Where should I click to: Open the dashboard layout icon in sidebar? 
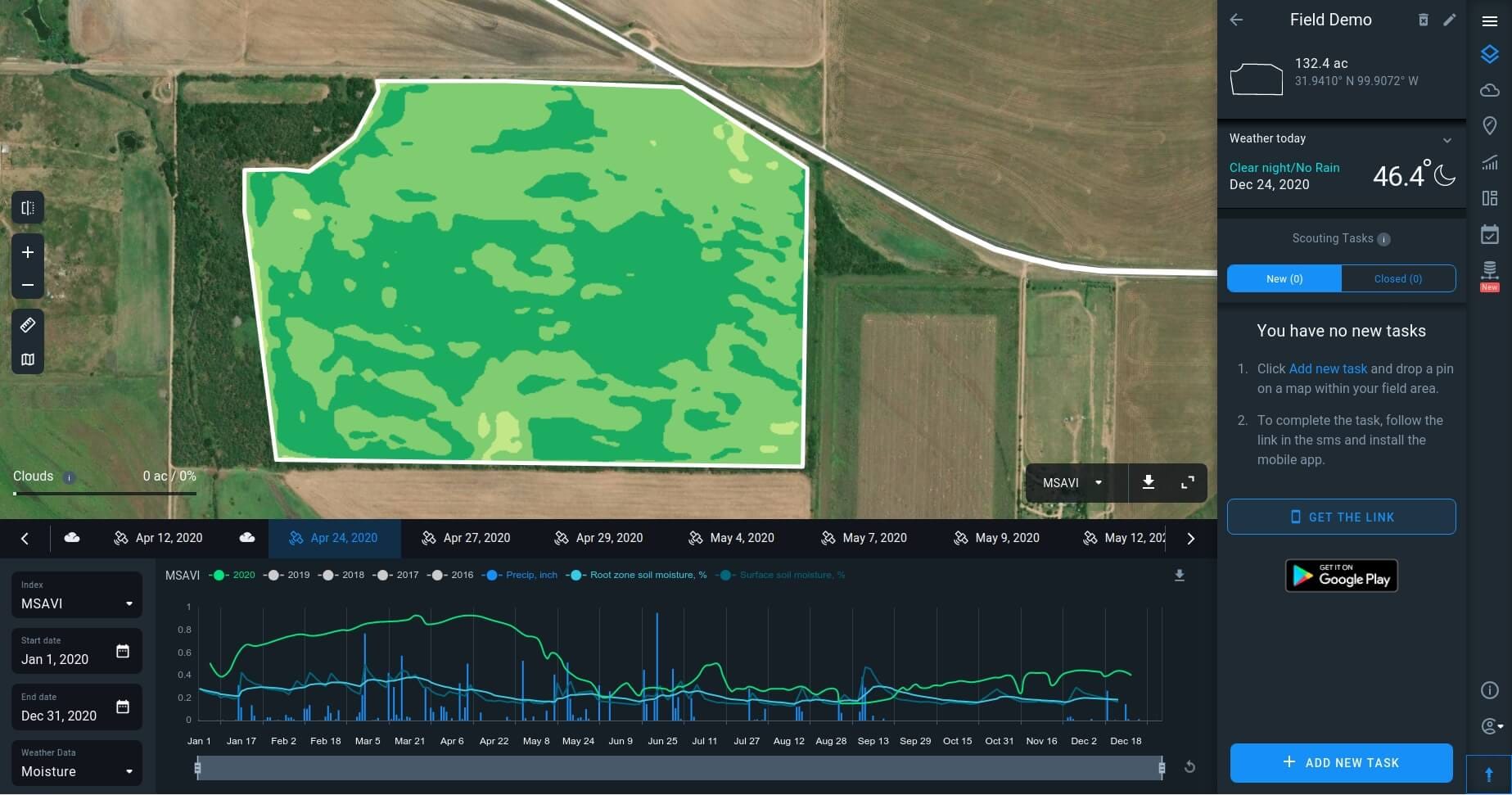pyautogui.click(x=1490, y=198)
